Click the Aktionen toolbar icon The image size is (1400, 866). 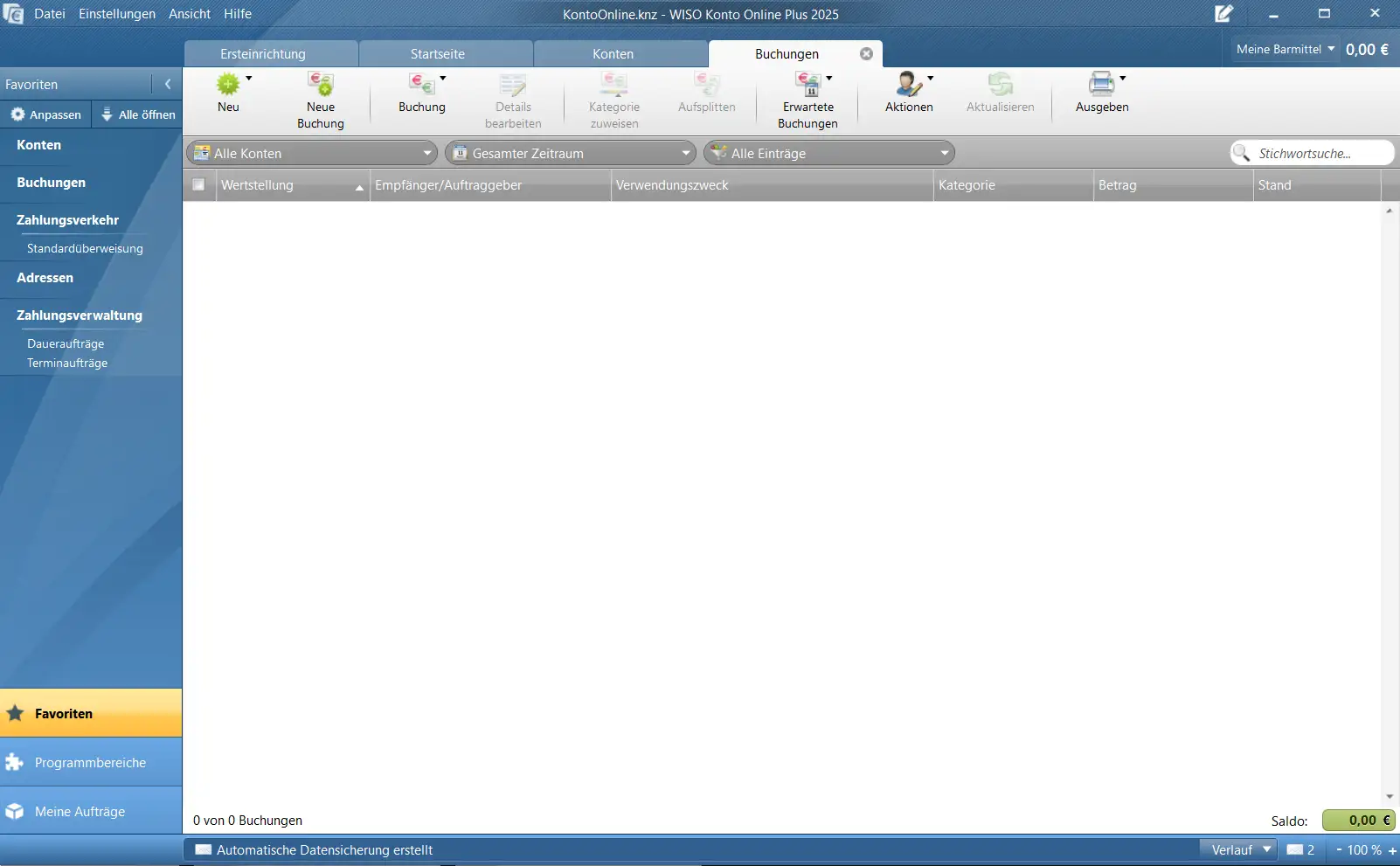(x=908, y=86)
